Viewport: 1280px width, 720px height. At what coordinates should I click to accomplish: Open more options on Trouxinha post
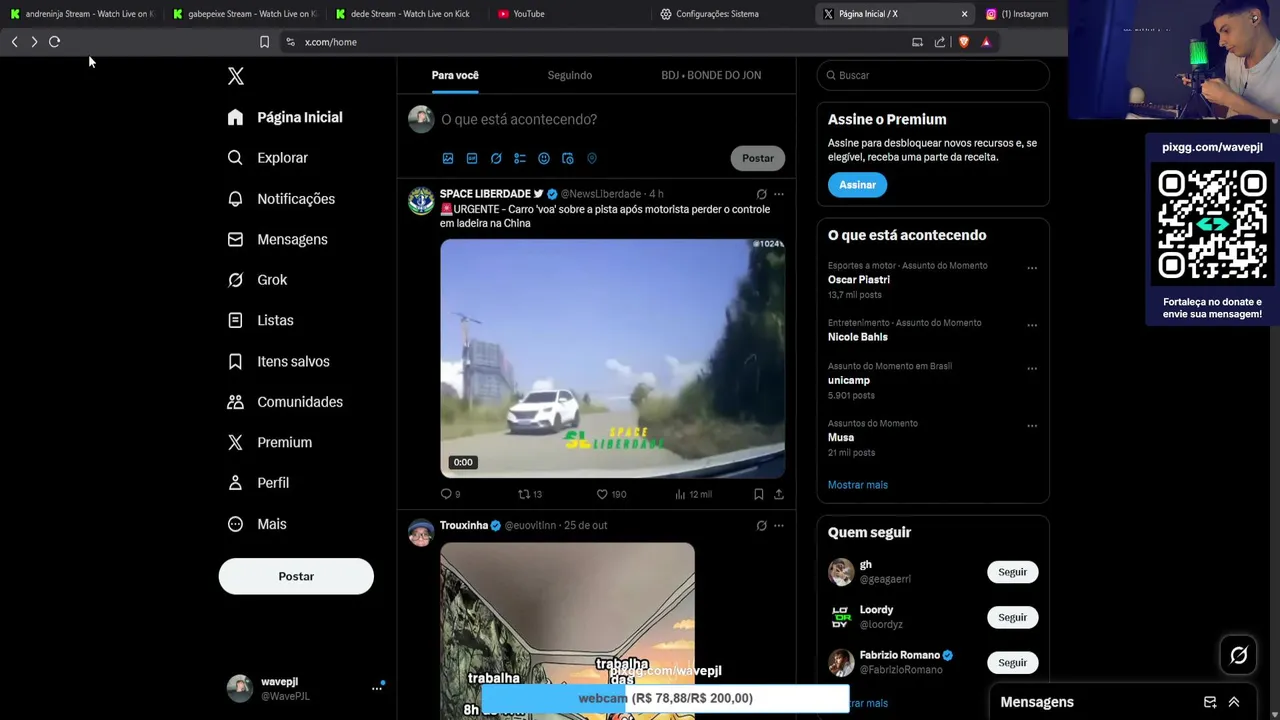779,525
